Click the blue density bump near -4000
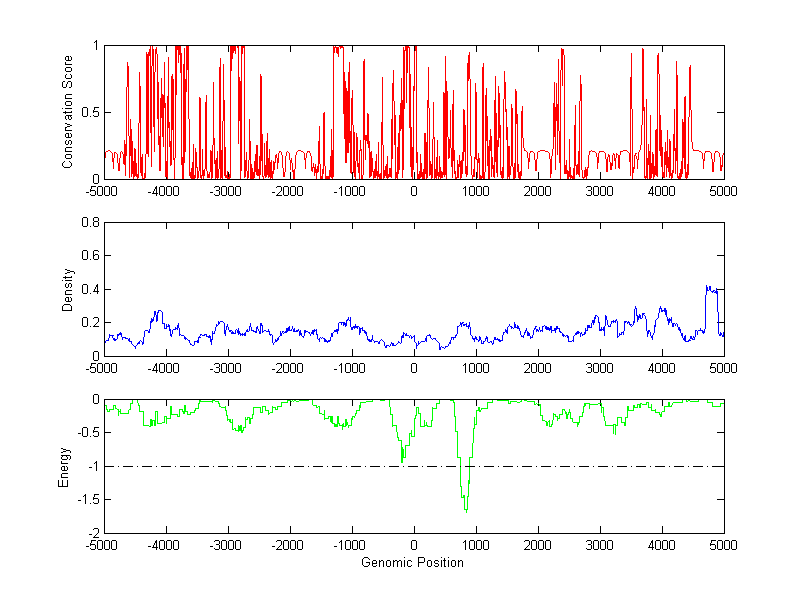This screenshot has width=800, height=599. [x=157, y=313]
